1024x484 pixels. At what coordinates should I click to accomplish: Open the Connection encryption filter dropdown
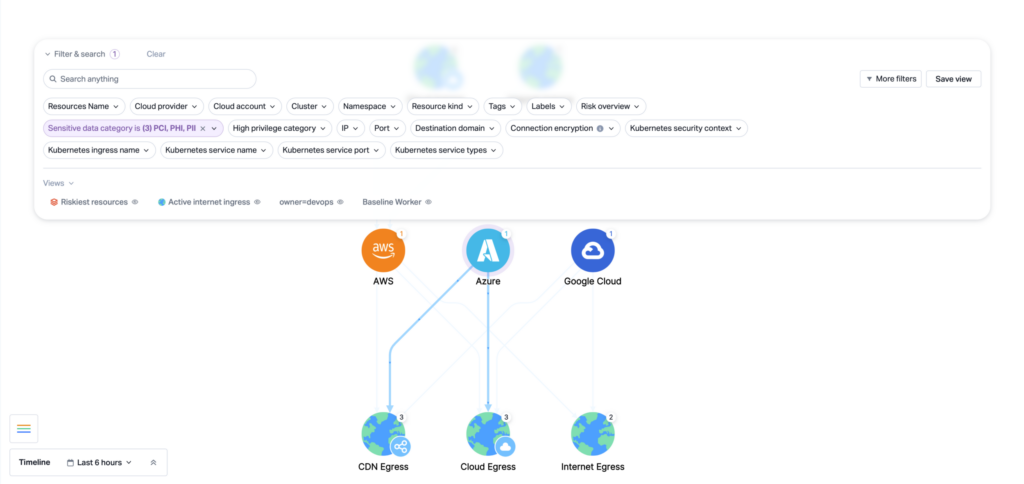563,129
